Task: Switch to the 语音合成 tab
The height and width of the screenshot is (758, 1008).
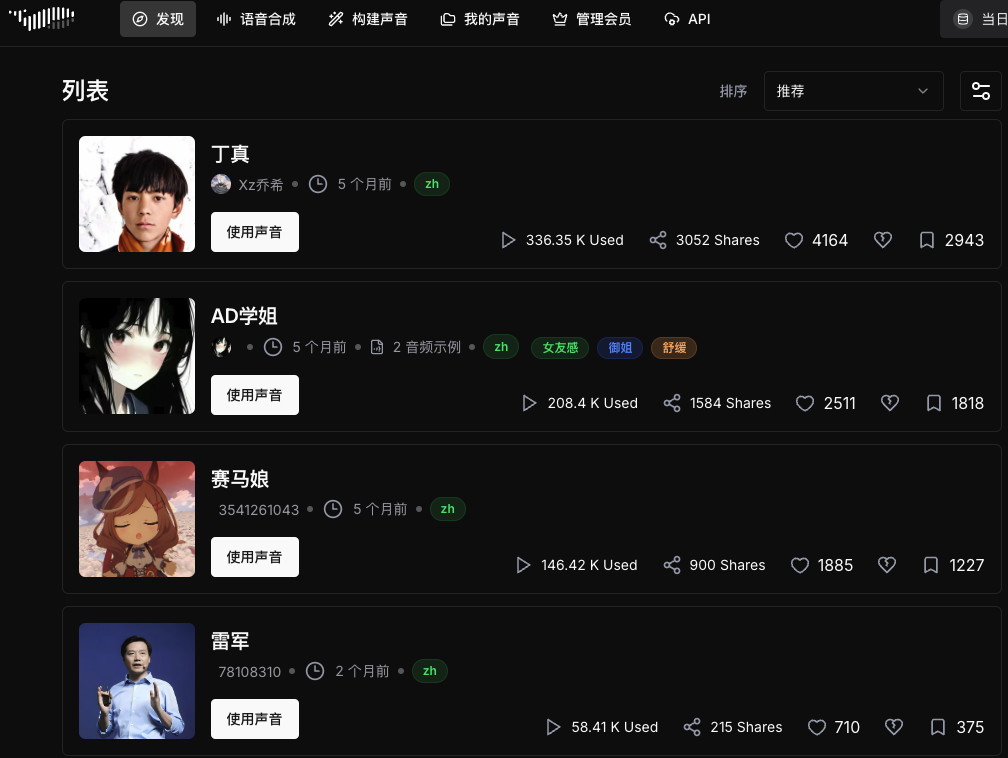Action: coord(256,19)
